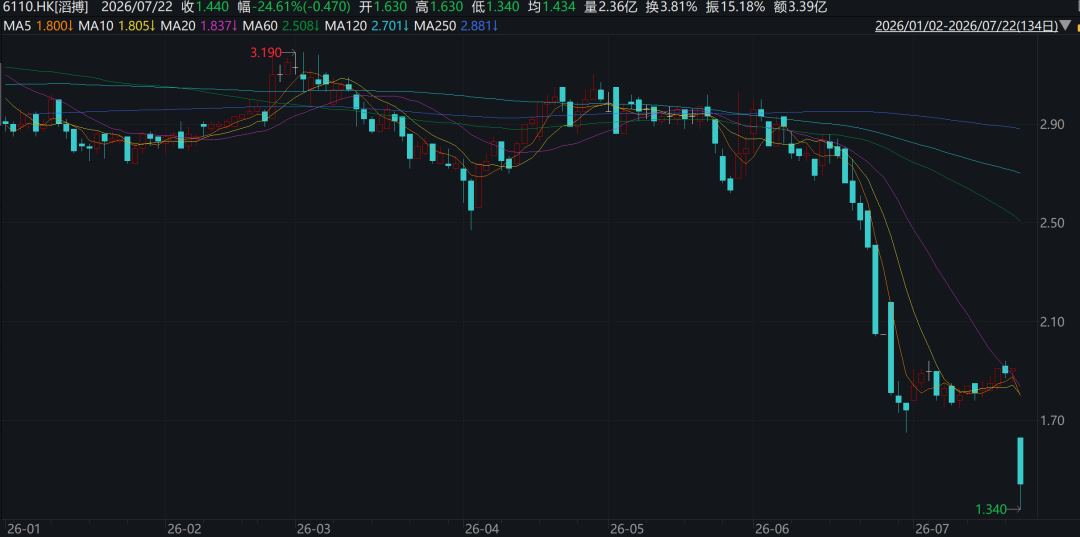The height and width of the screenshot is (537, 1080).
Task: Click the 2026/01/02-2026/07/22(134日) range link
Action: pos(966,27)
